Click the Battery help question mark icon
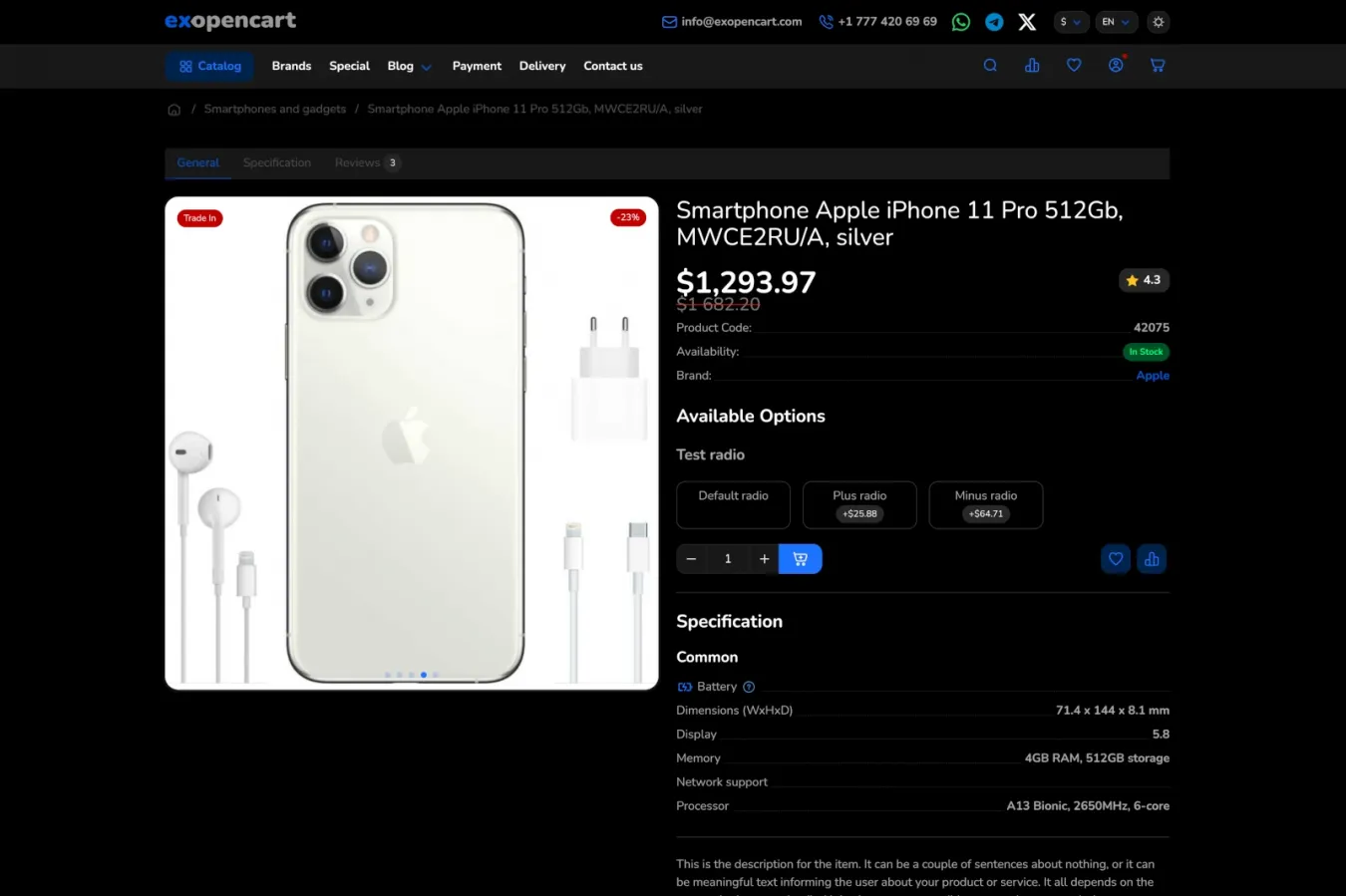This screenshot has width=1346, height=896. [x=749, y=687]
